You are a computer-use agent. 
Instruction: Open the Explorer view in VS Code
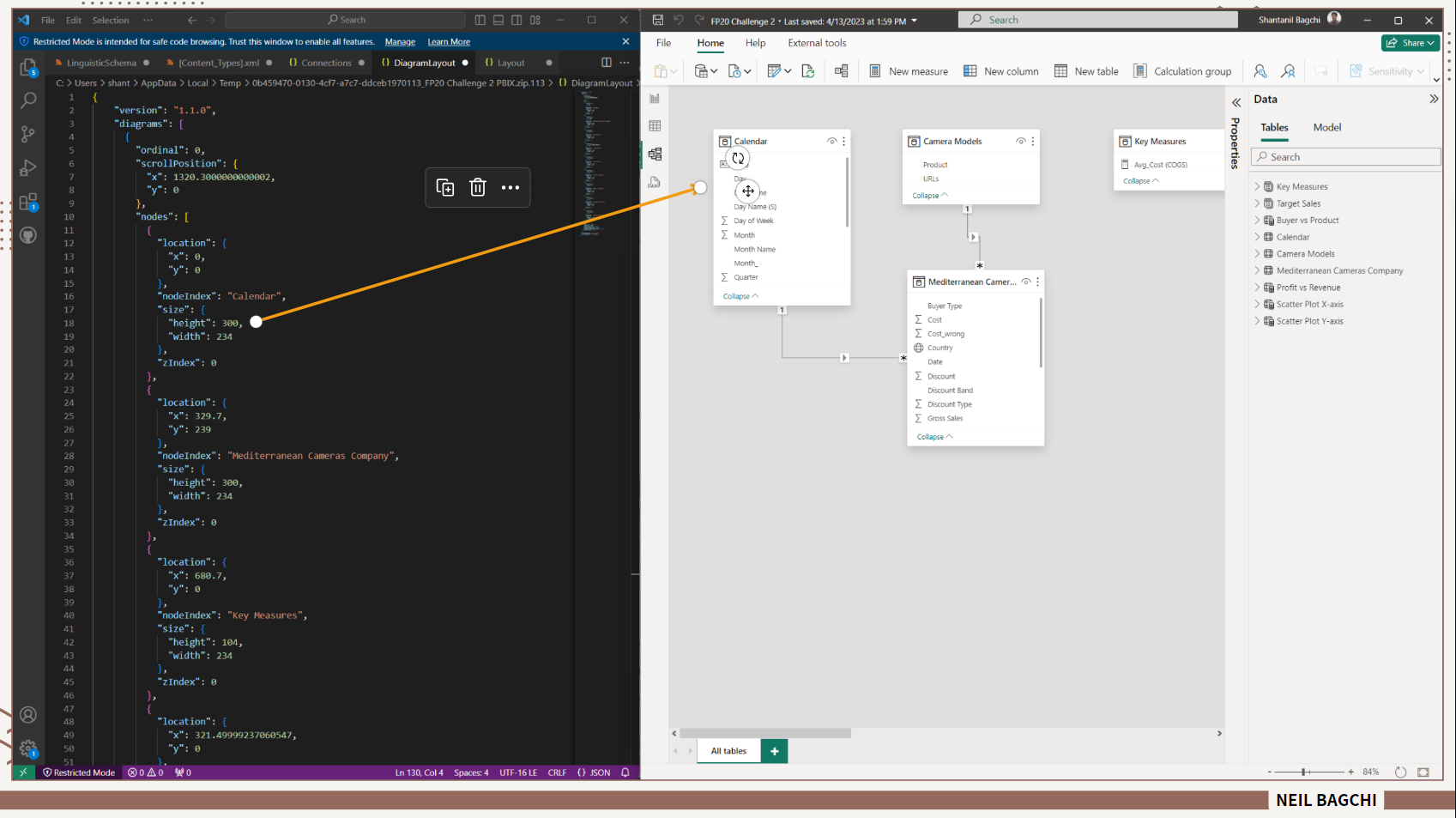(27, 67)
